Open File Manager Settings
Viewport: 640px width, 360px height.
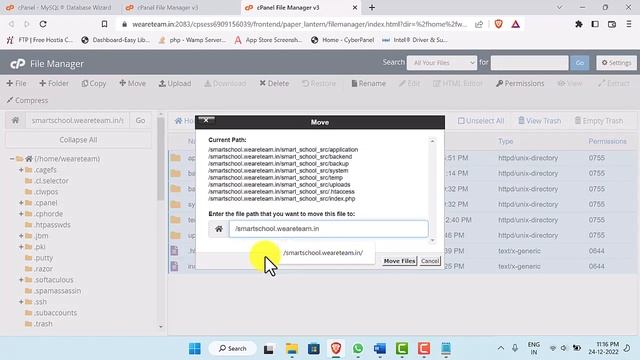(616, 63)
